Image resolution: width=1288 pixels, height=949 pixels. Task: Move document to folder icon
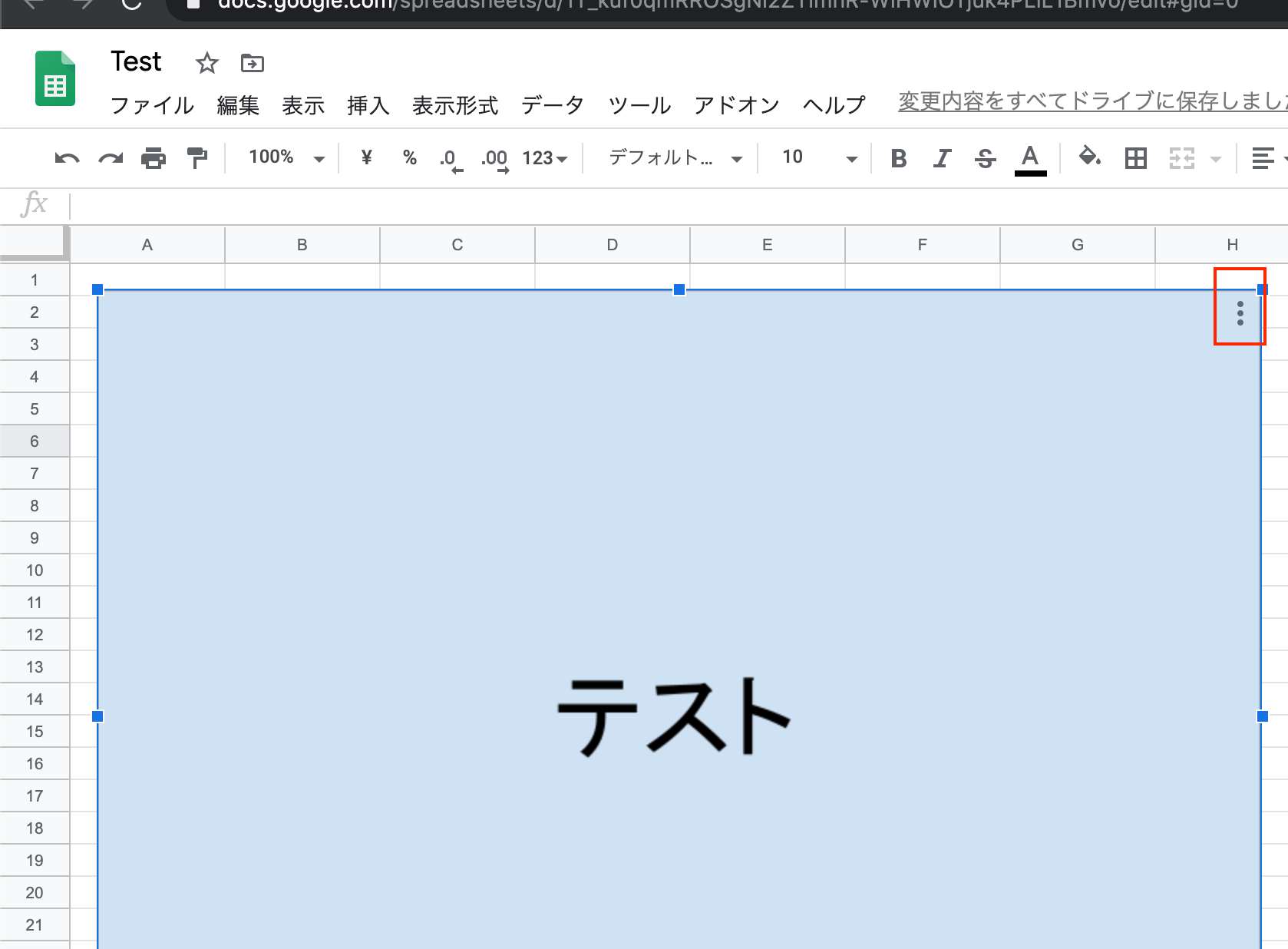(252, 63)
